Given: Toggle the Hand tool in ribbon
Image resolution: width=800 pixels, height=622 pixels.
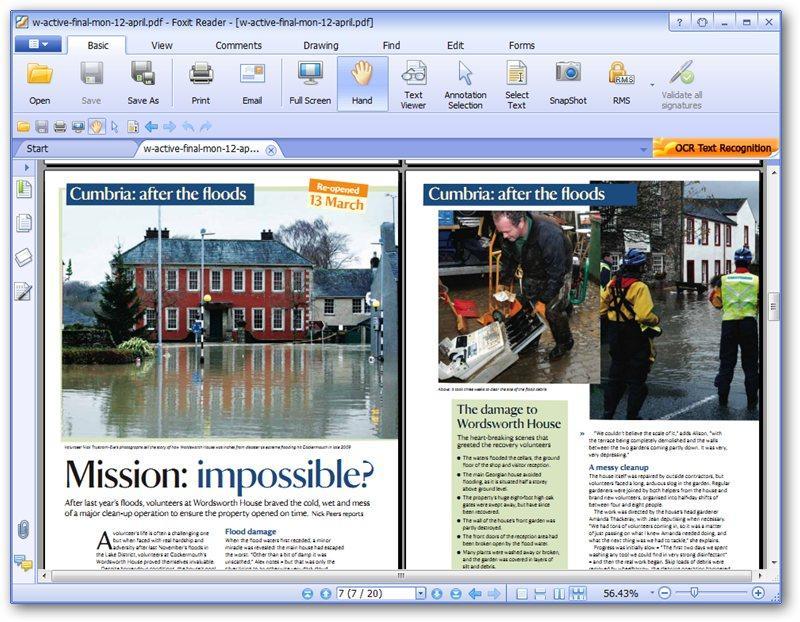Looking at the screenshot, I should (362, 83).
